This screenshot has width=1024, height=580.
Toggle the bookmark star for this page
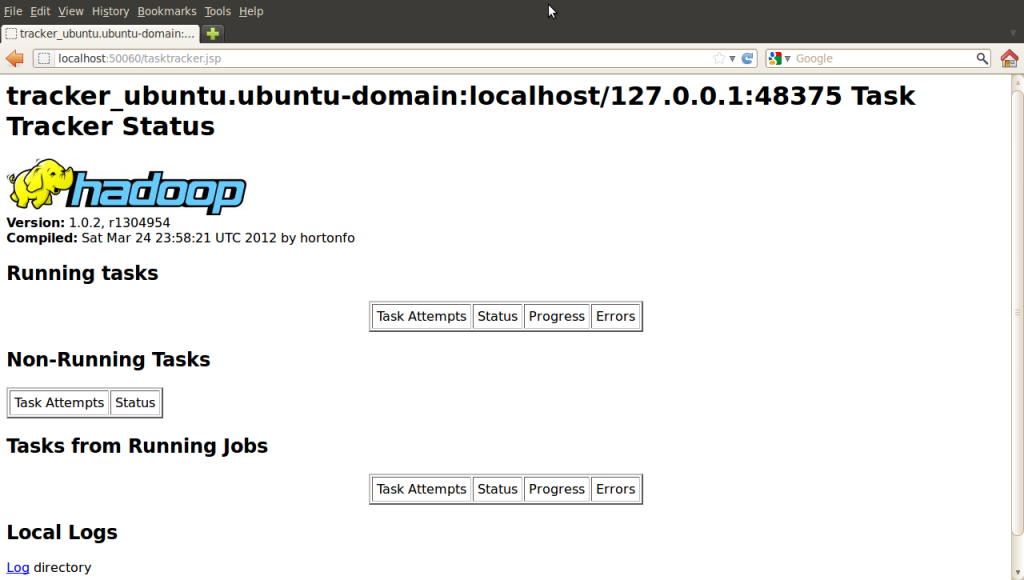point(718,58)
